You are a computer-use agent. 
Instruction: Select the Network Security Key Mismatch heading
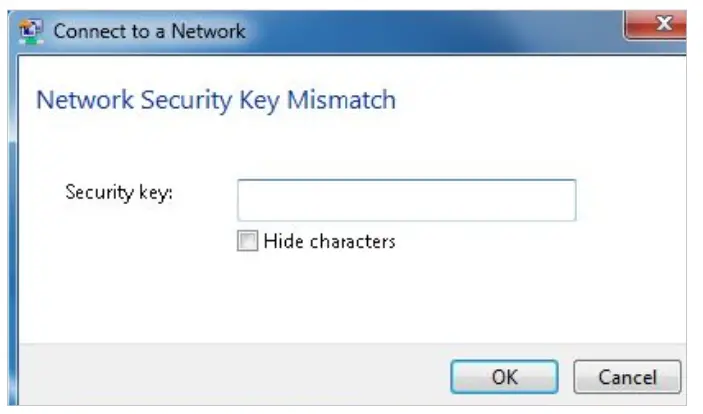[215, 100]
